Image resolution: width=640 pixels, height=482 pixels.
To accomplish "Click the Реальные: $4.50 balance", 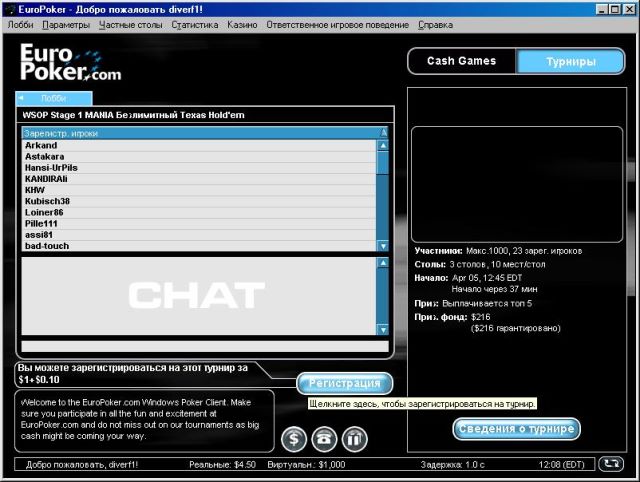I will [222, 464].
